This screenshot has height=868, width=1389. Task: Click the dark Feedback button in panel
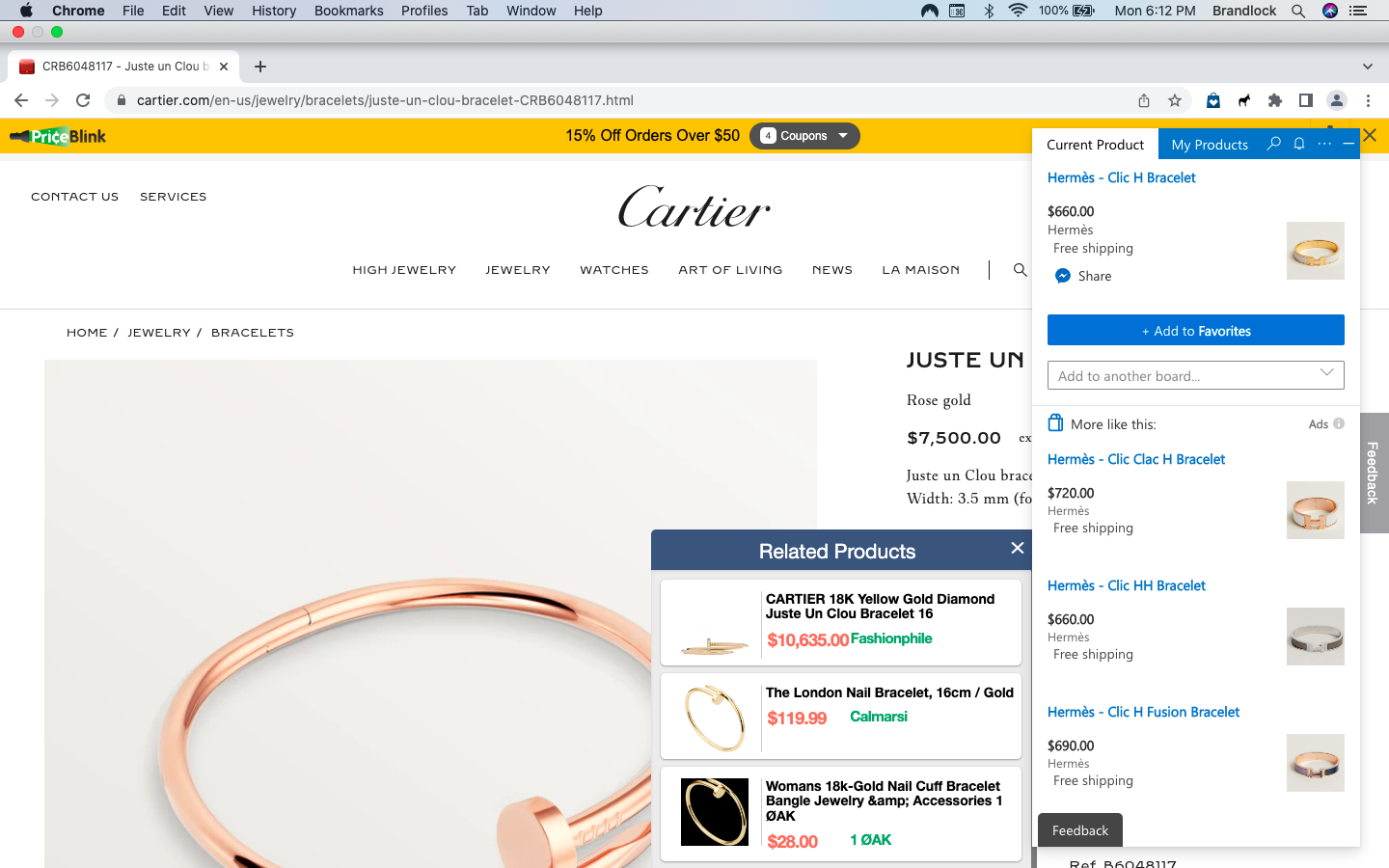click(x=1080, y=830)
